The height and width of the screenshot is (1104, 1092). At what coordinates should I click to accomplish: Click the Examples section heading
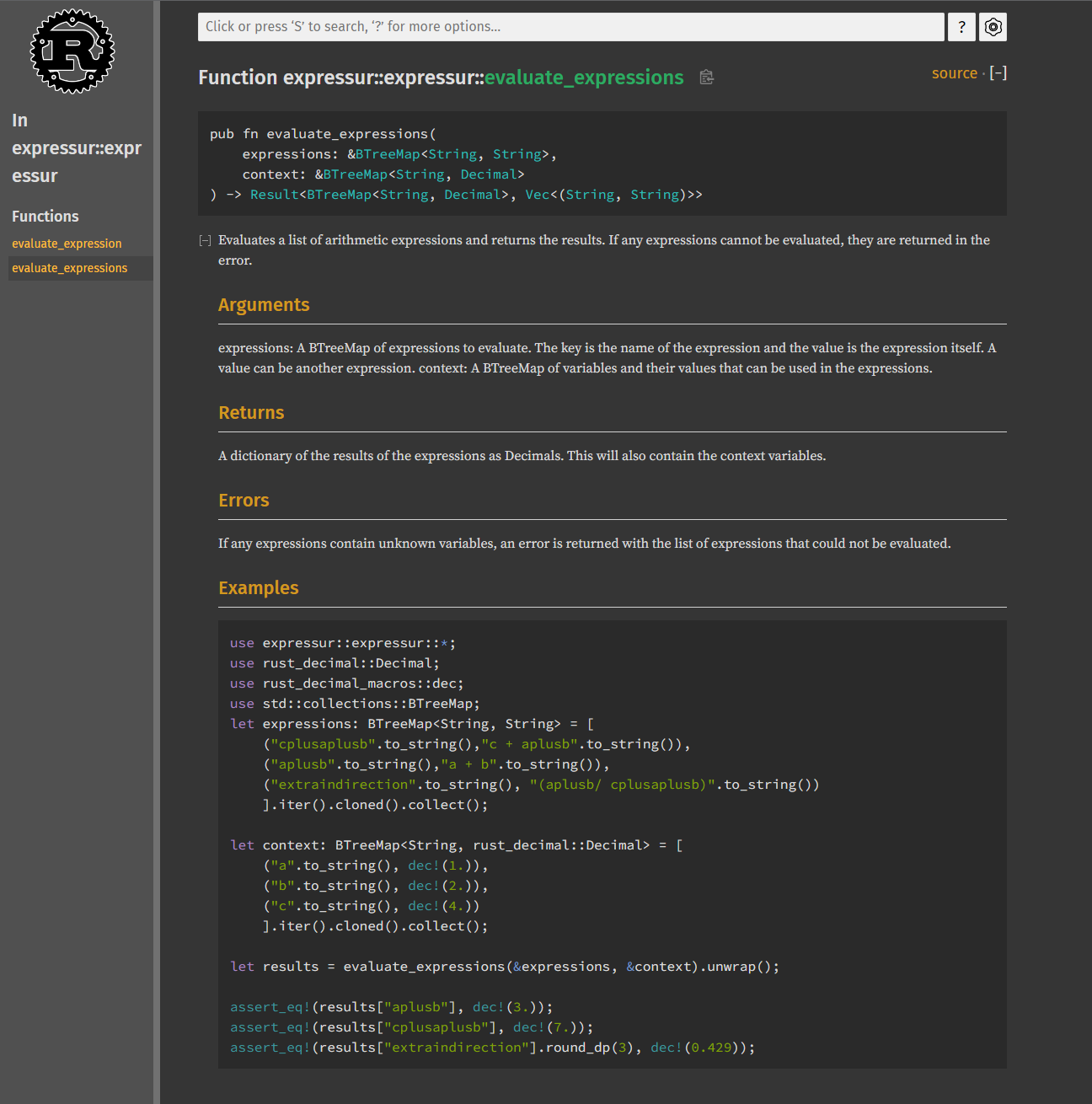tap(259, 588)
